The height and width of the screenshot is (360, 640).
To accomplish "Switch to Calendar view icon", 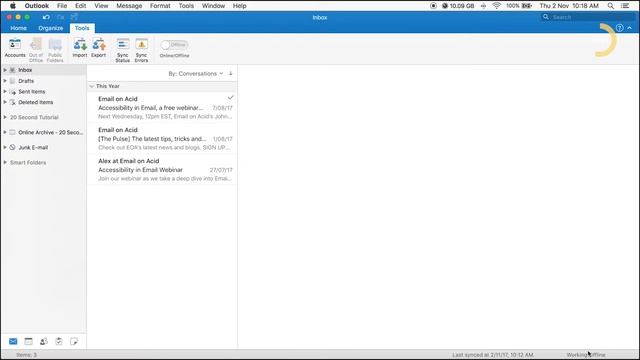I will (28, 341).
